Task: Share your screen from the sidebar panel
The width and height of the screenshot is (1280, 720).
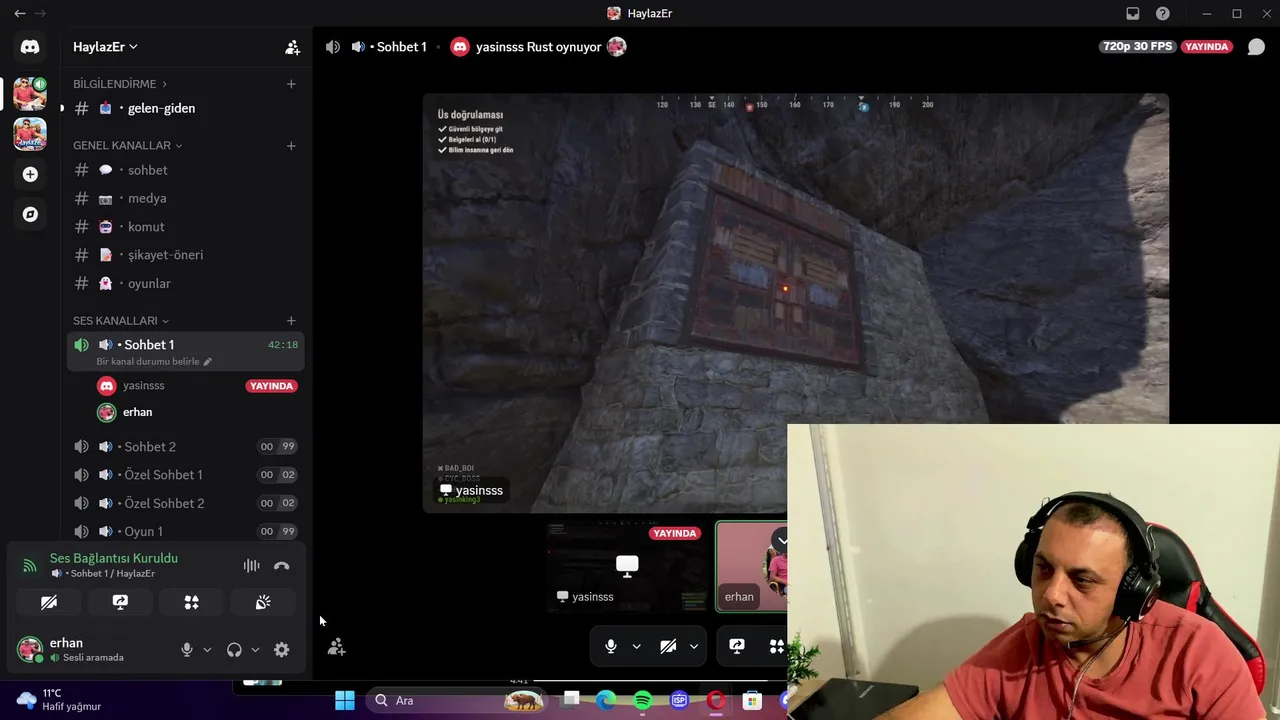Action: 120,602
